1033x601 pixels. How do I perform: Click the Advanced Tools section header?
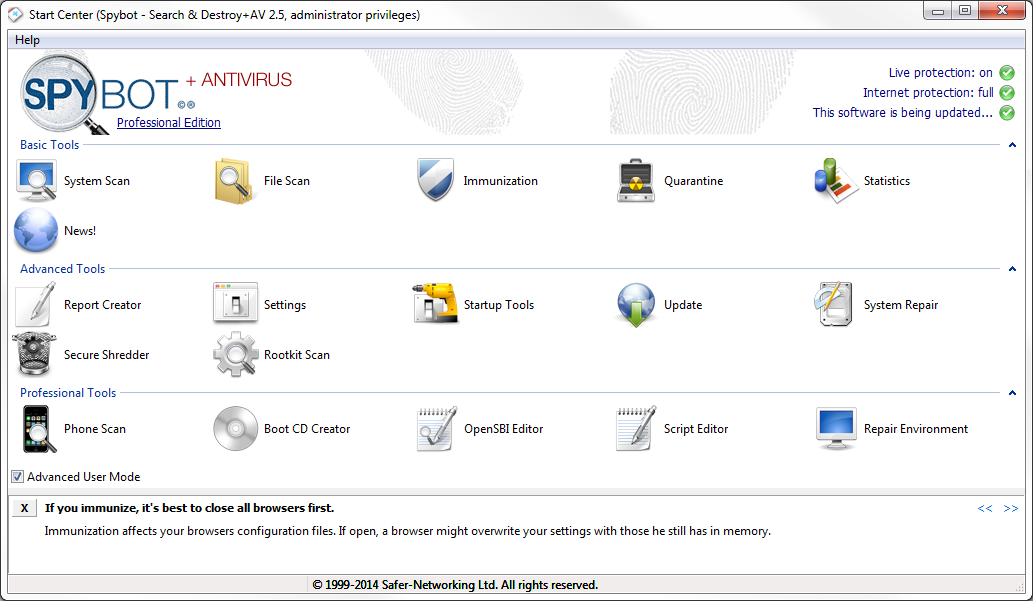click(x=63, y=269)
